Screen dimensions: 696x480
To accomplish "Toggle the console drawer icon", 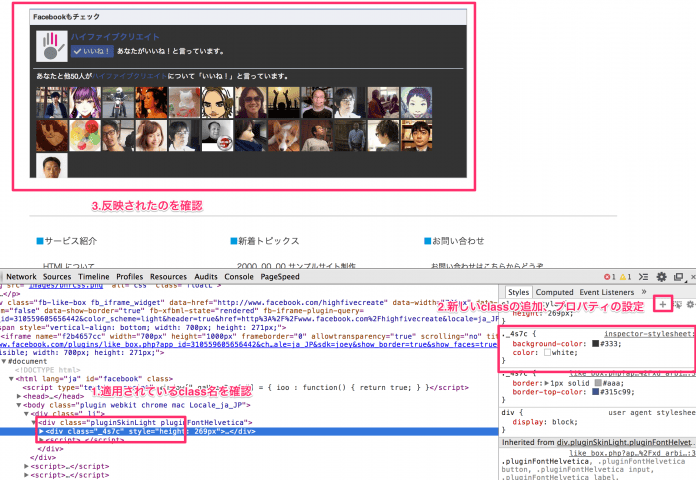I will pos(643,277).
